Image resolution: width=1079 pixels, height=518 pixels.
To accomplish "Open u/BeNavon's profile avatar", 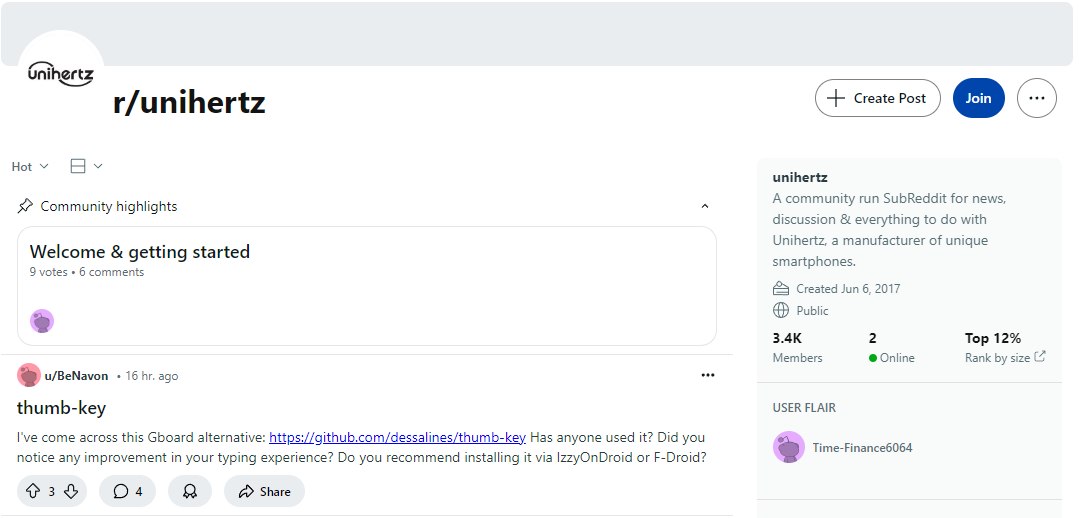I will pos(29,375).
